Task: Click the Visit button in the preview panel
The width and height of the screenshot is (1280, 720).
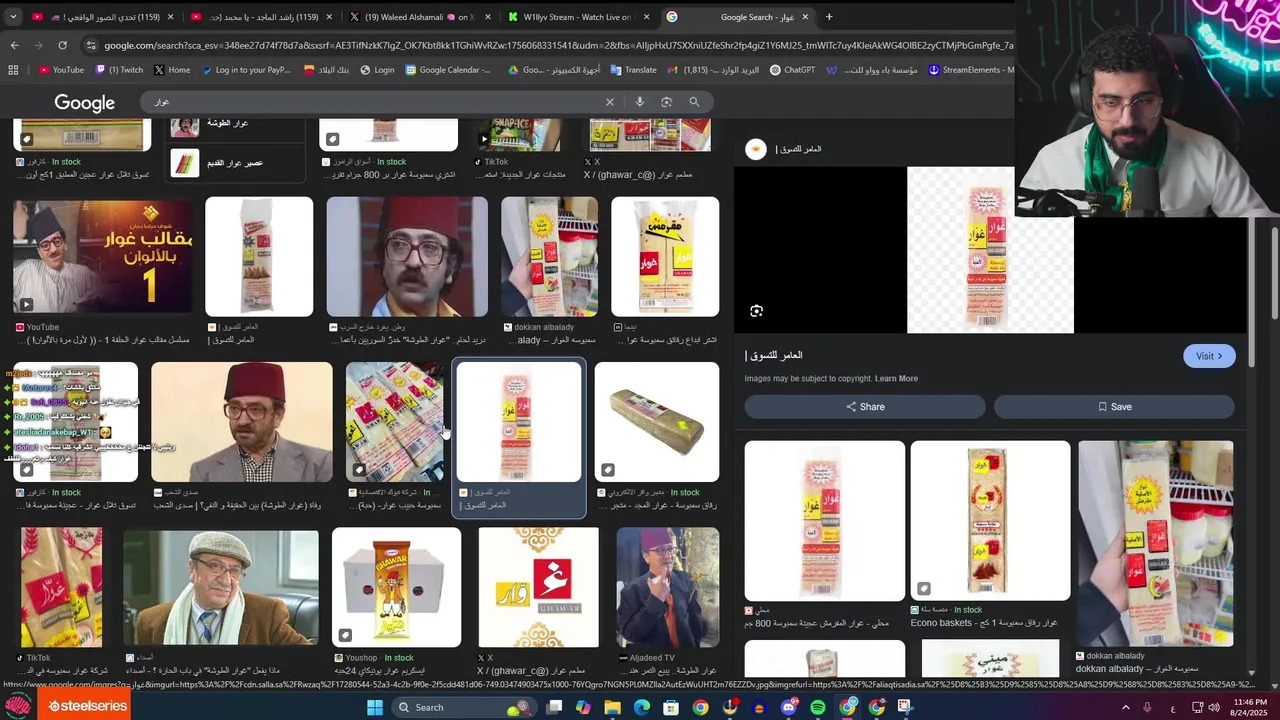Action: (x=1209, y=356)
